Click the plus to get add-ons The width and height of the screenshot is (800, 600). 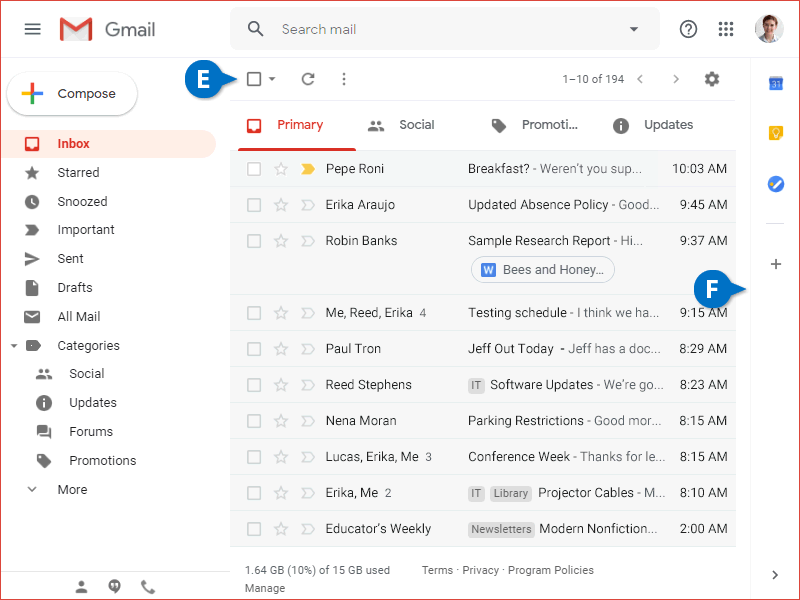click(x=776, y=264)
